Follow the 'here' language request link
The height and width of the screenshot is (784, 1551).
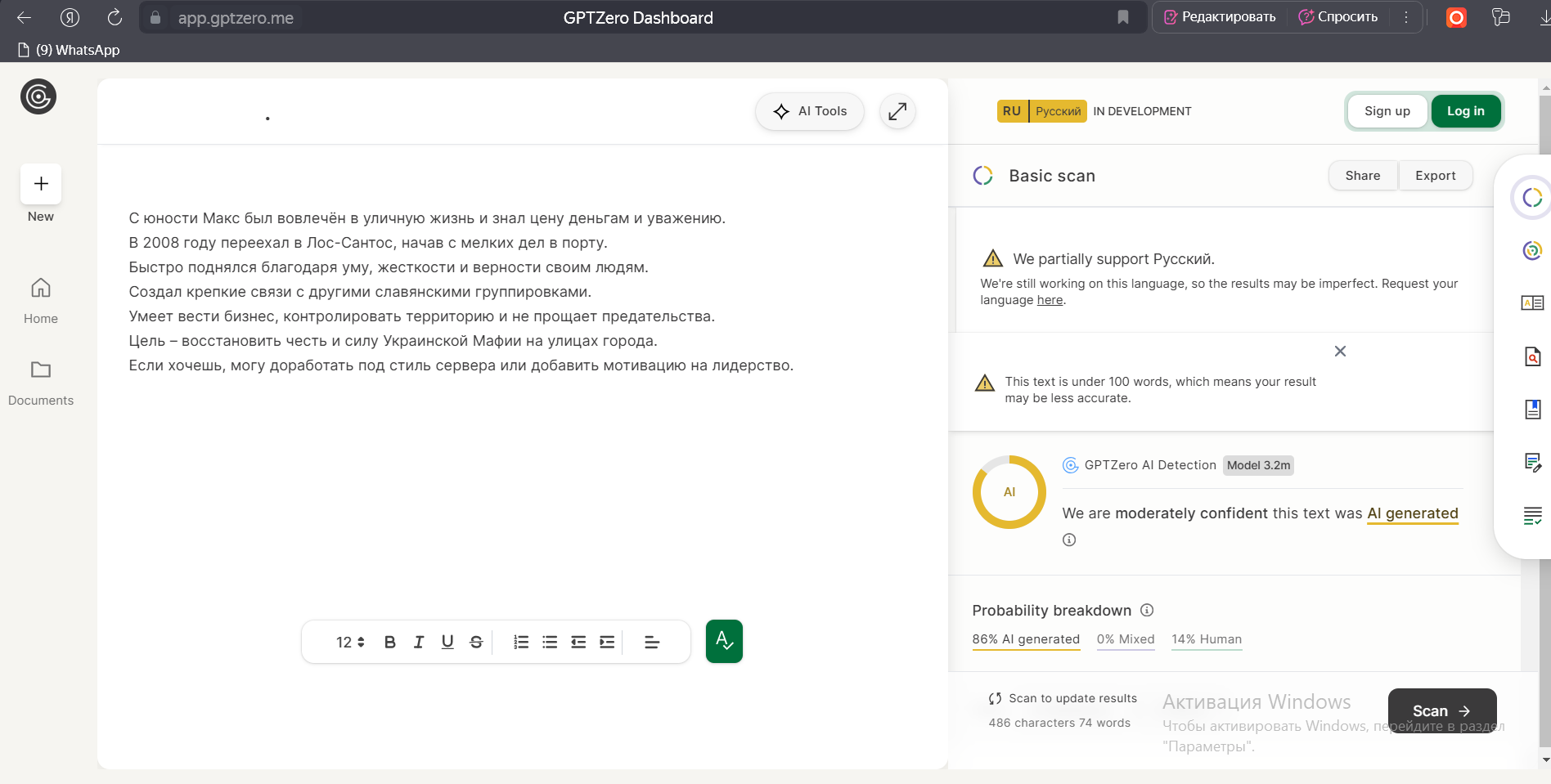[x=1050, y=300]
